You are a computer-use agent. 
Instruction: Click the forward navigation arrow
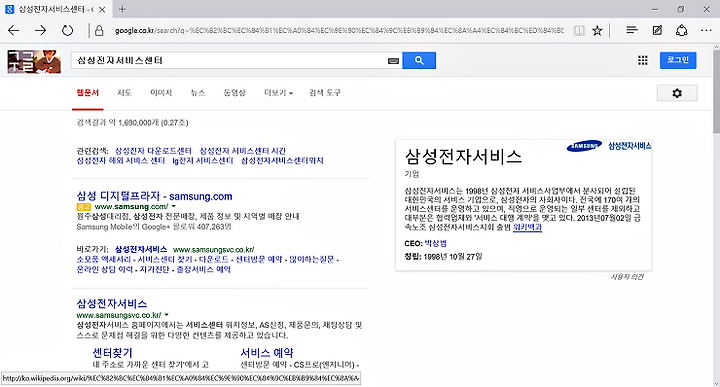pyautogui.click(x=40, y=31)
